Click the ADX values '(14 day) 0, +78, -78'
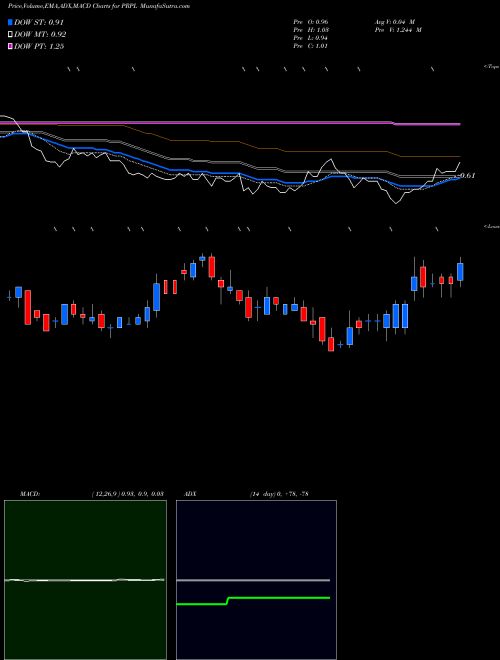This screenshot has height=660, width=500. click(x=279, y=494)
